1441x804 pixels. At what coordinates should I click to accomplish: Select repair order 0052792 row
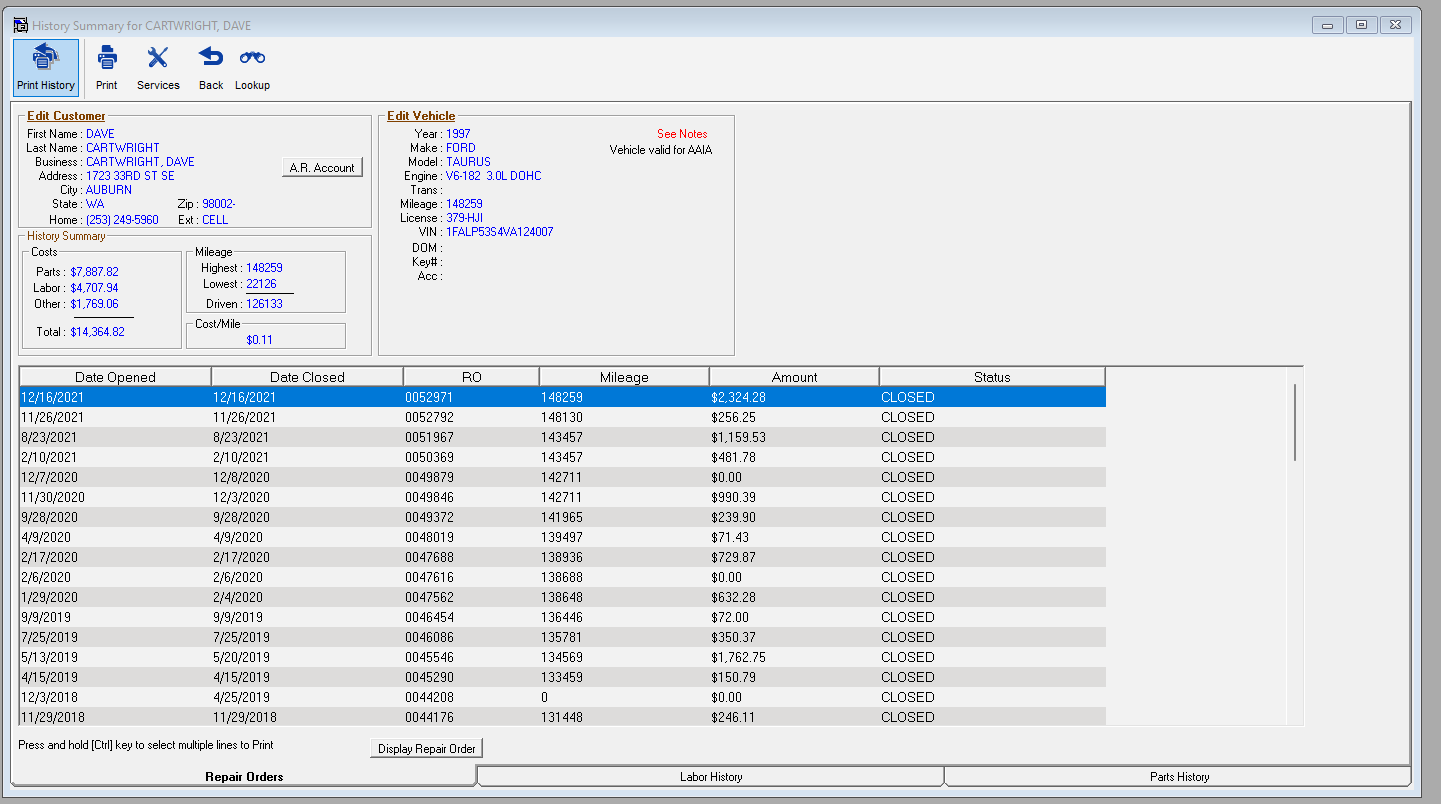click(x=563, y=417)
